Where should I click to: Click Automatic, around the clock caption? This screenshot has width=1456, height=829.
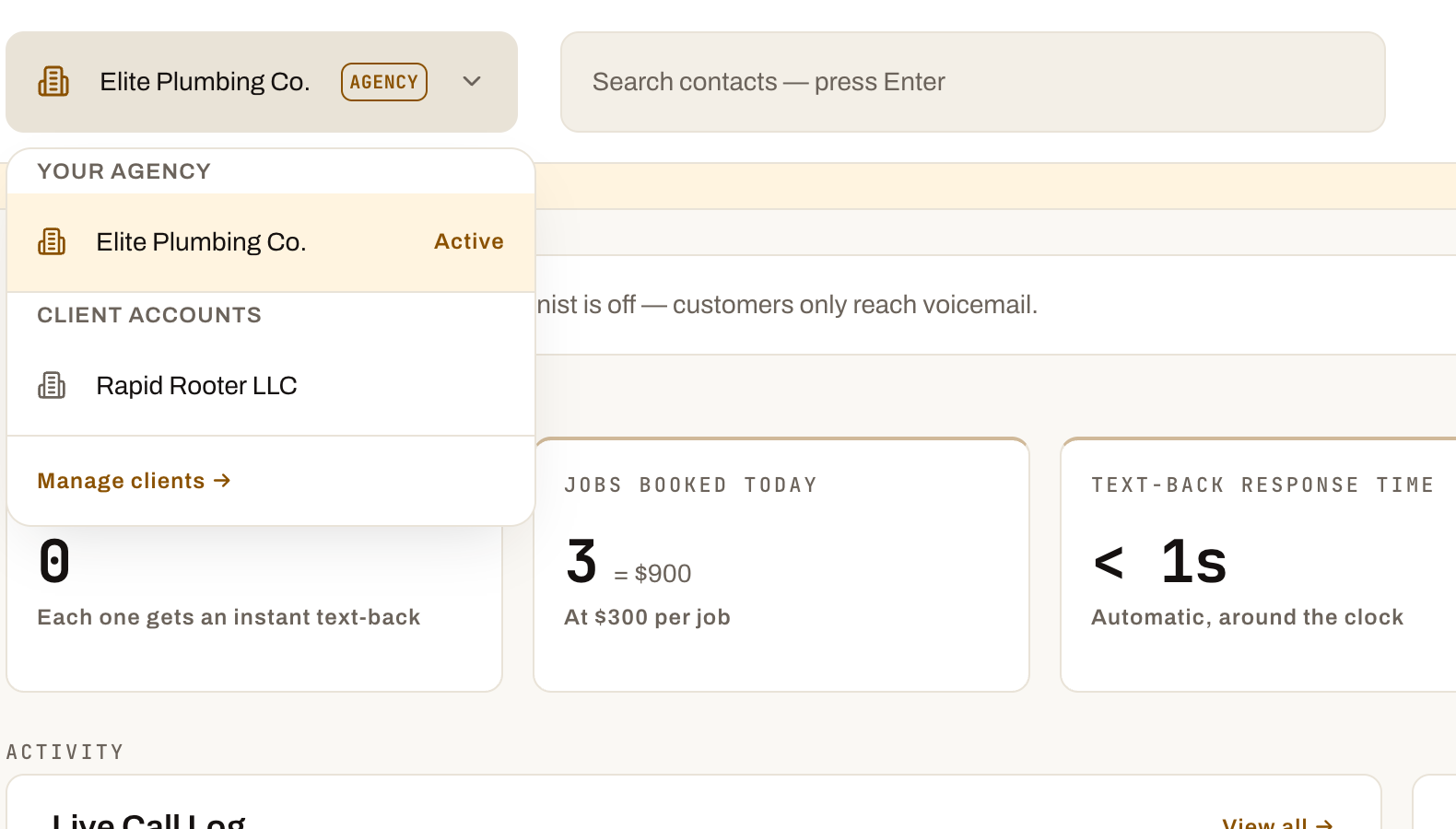click(1248, 617)
